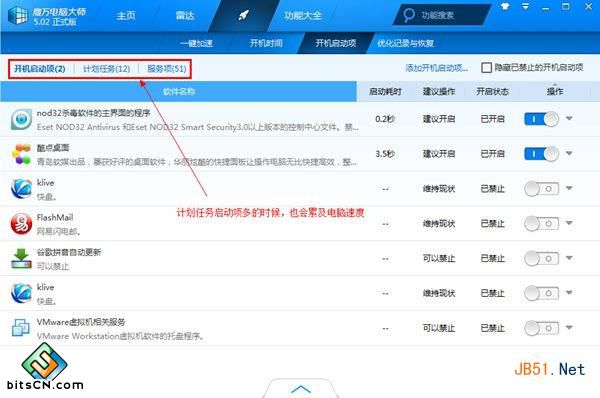Check 隐藏已禁止的开机启动项 checkbox
Screen dimensions: 600x398
(486, 68)
